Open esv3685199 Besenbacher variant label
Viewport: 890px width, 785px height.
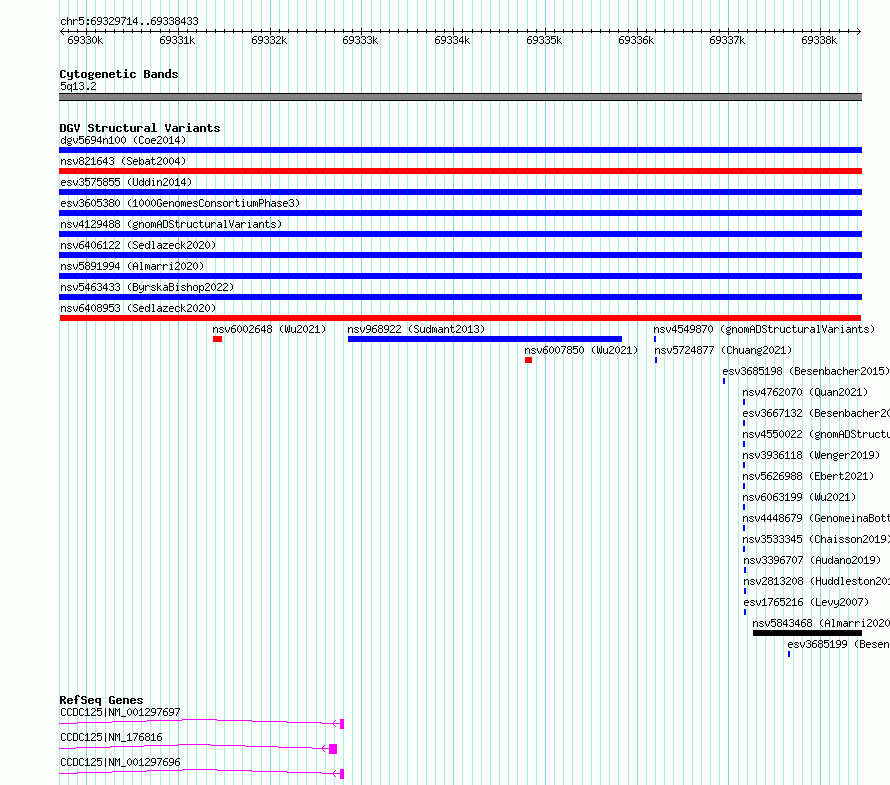pos(838,644)
